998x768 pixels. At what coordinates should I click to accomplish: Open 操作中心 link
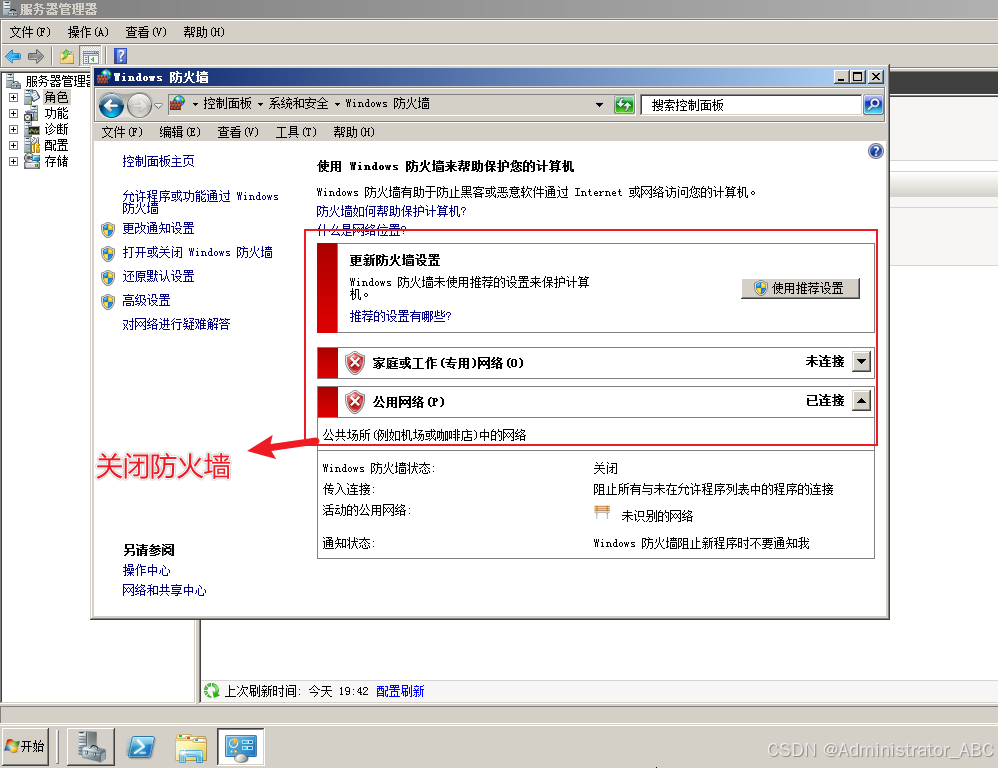click(x=146, y=570)
